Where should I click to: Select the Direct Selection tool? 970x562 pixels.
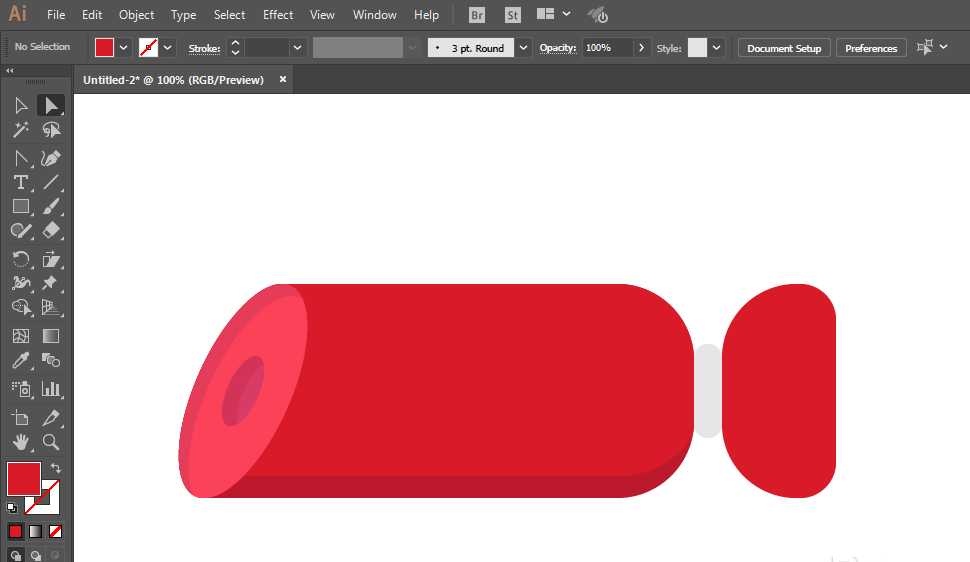click(x=51, y=105)
